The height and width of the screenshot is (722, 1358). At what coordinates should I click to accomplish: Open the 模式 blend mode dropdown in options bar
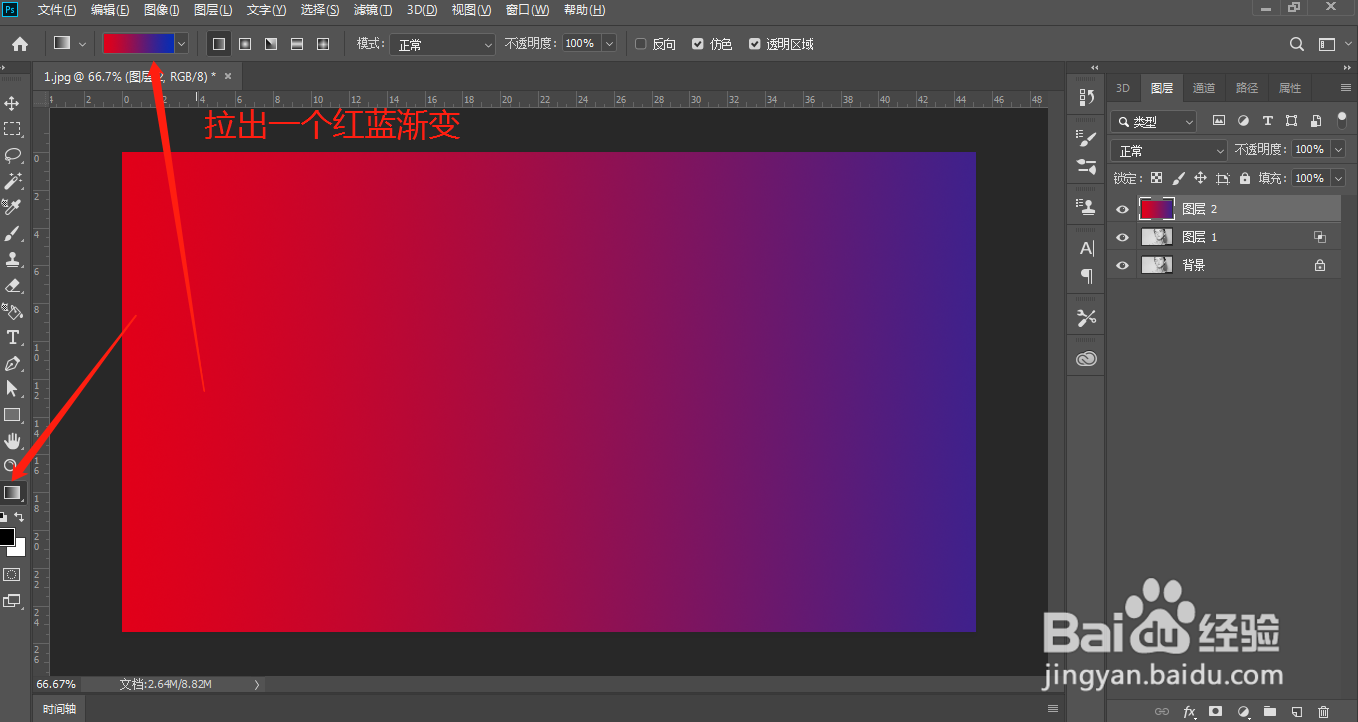coord(441,44)
